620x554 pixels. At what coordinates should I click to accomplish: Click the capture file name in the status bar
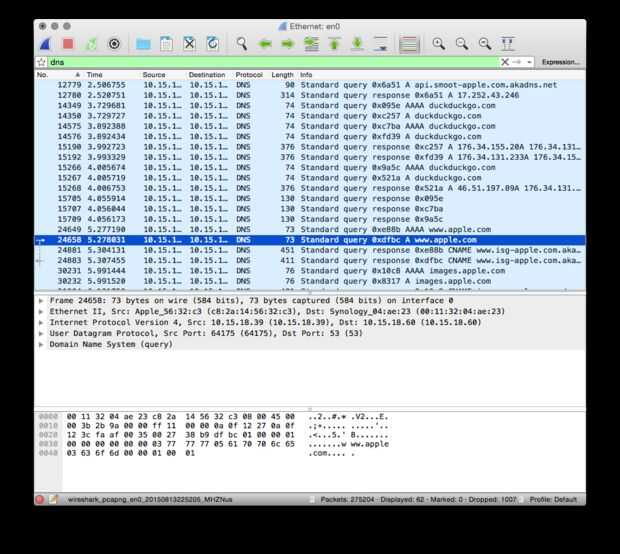pyautogui.click(x=150, y=500)
